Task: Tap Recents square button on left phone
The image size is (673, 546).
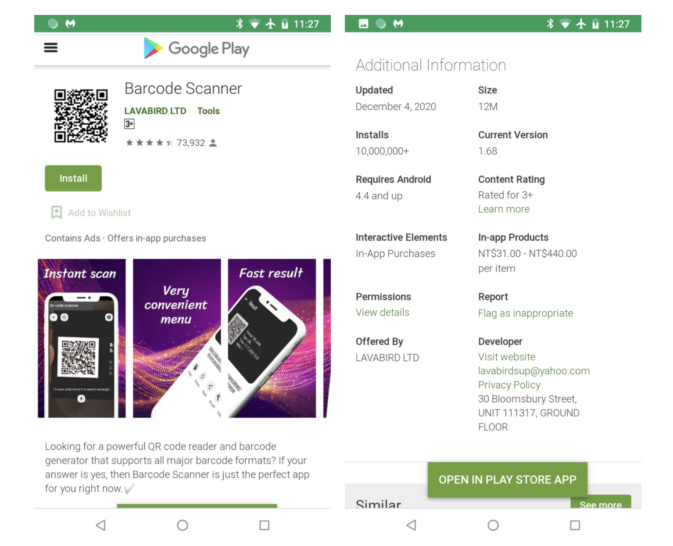Action: pyautogui.click(x=264, y=525)
